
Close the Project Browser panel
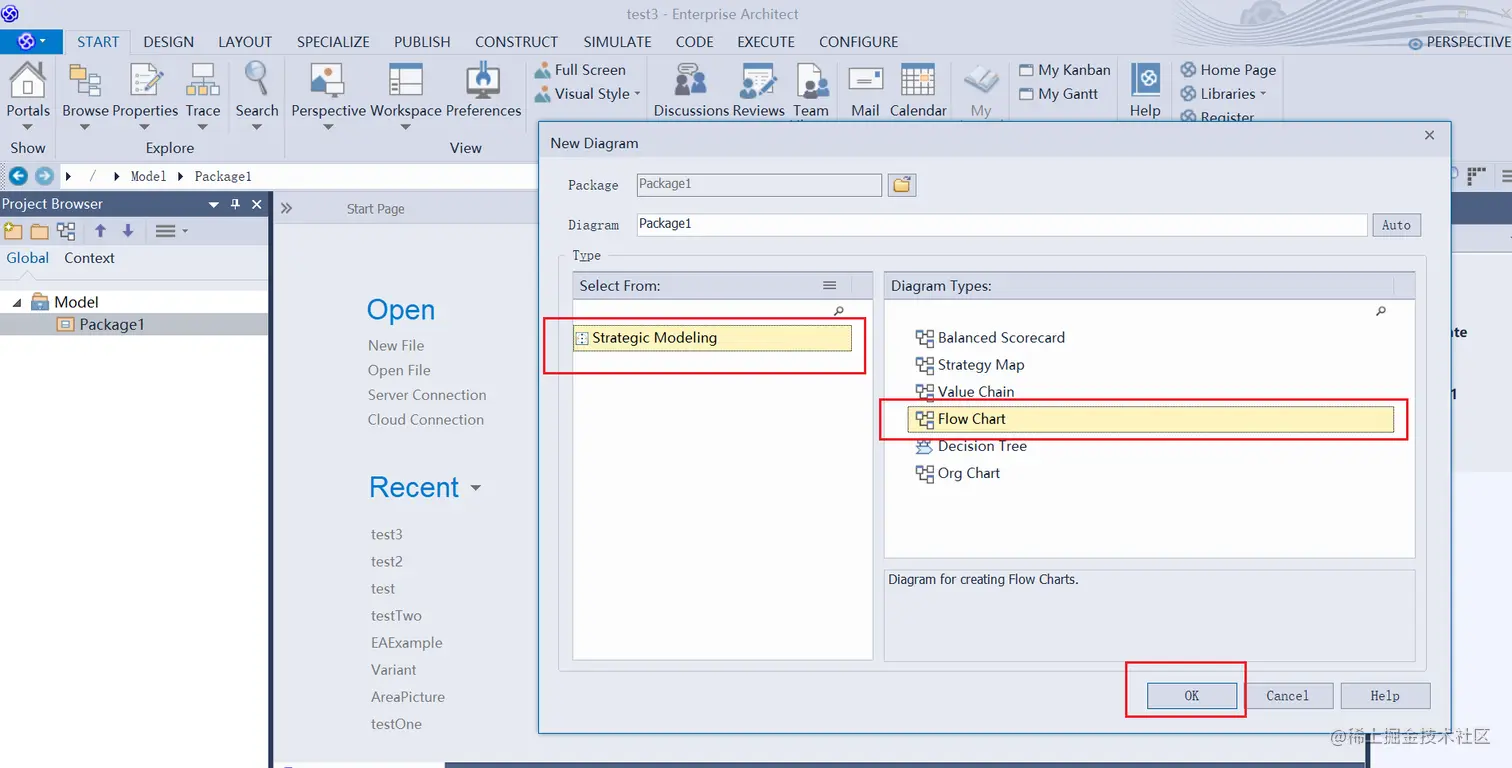pyautogui.click(x=257, y=204)
